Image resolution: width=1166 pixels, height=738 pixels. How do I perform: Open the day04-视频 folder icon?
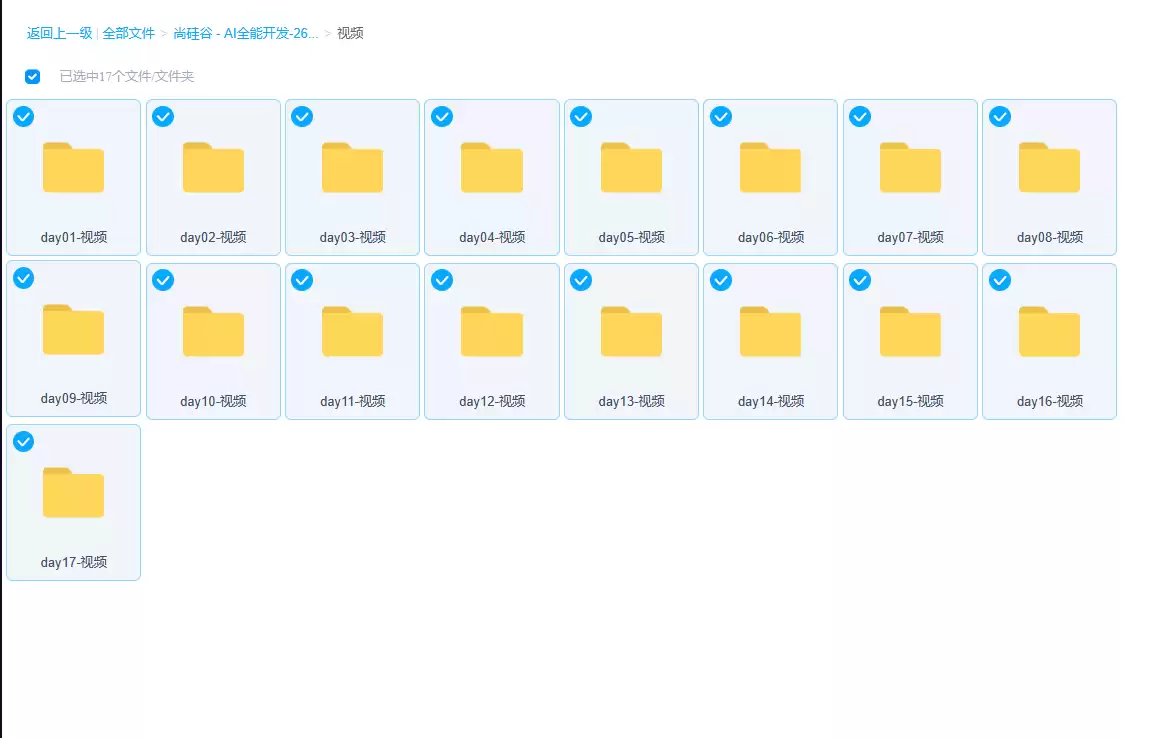[492, 167]
